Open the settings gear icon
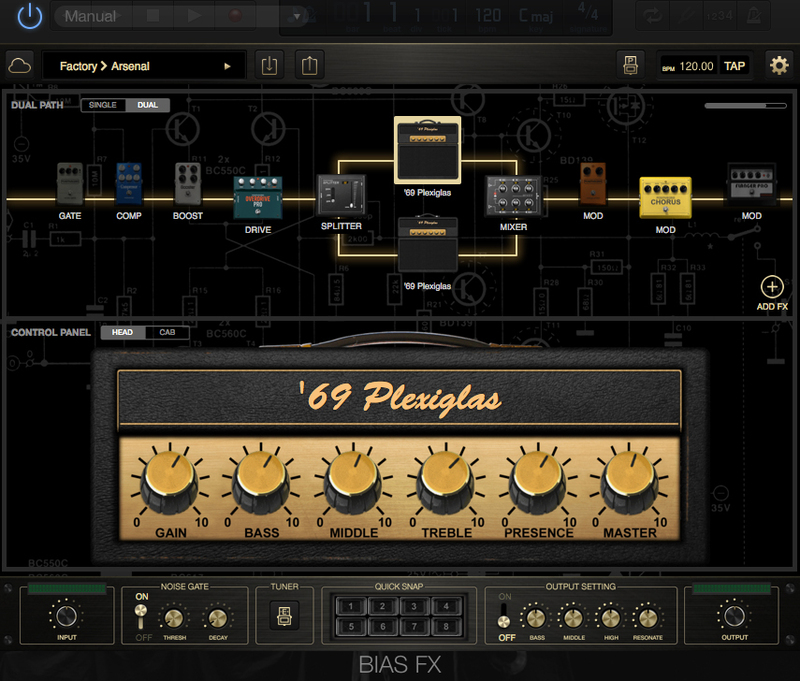This screenshot has height=681, width=800. (x=779, y=65)
